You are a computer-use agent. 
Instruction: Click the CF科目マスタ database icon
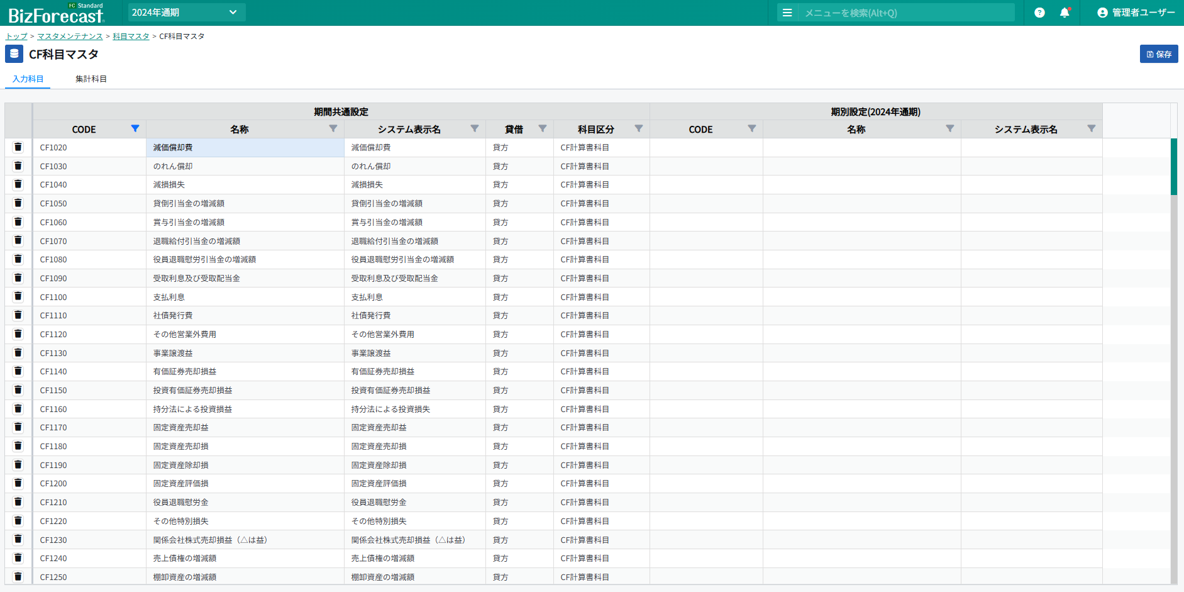point(14,54)
